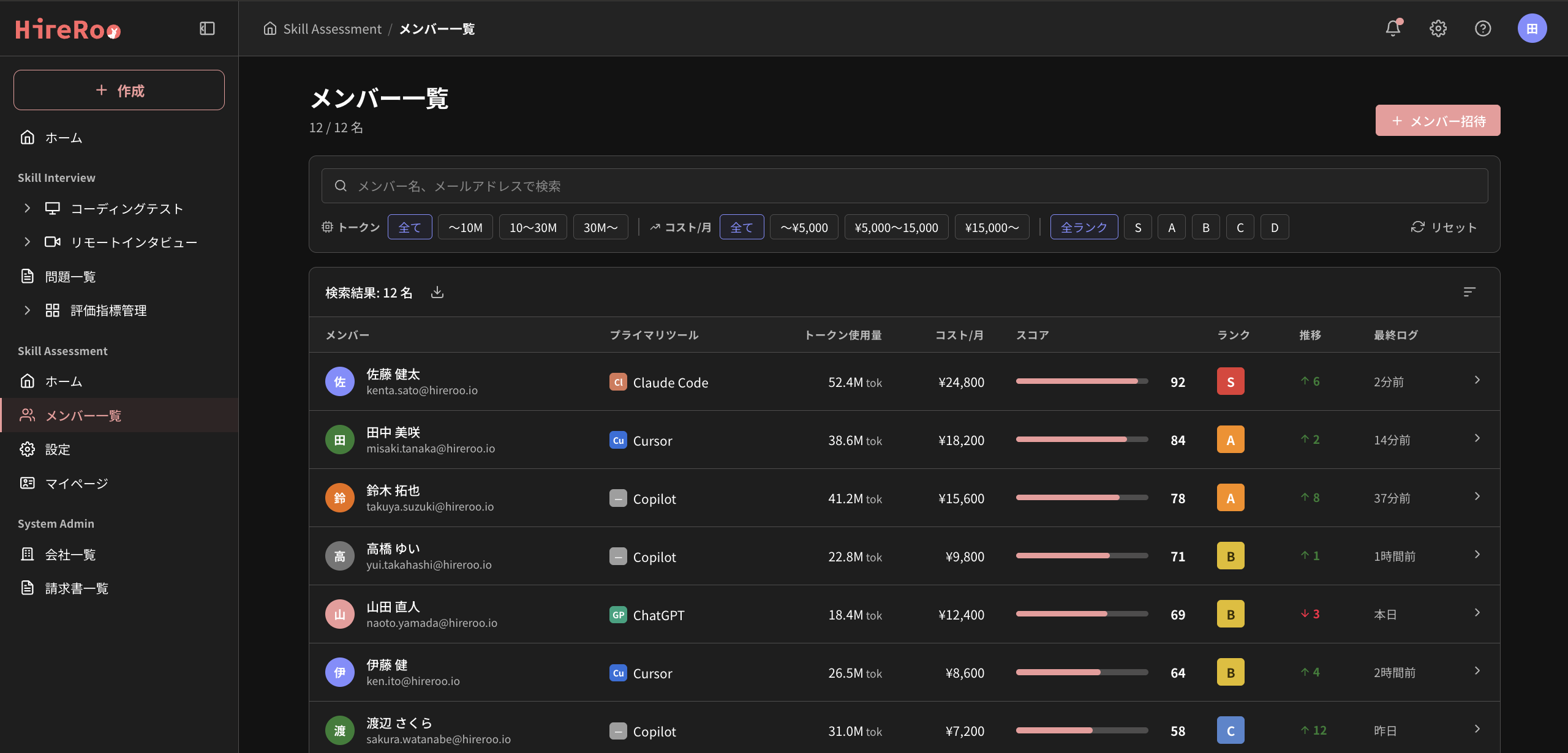Reset filters with リセット

[x=1444, y=227]
